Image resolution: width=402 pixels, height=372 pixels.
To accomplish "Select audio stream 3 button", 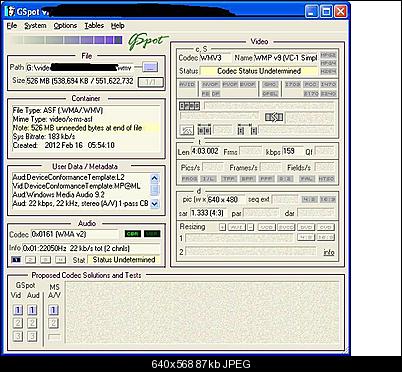I will click(45, 259).
